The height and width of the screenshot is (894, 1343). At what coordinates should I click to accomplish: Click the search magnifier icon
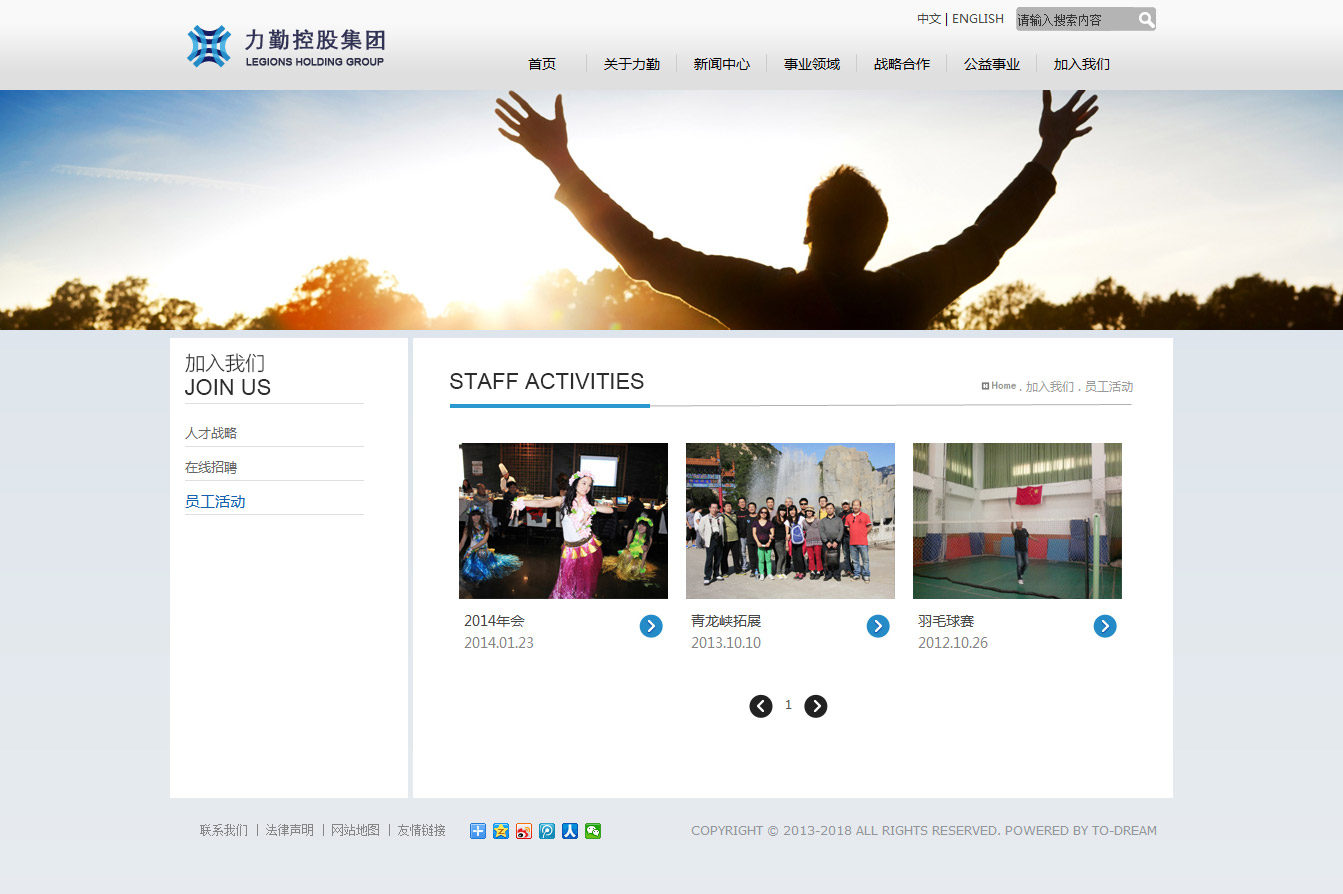1146,20
